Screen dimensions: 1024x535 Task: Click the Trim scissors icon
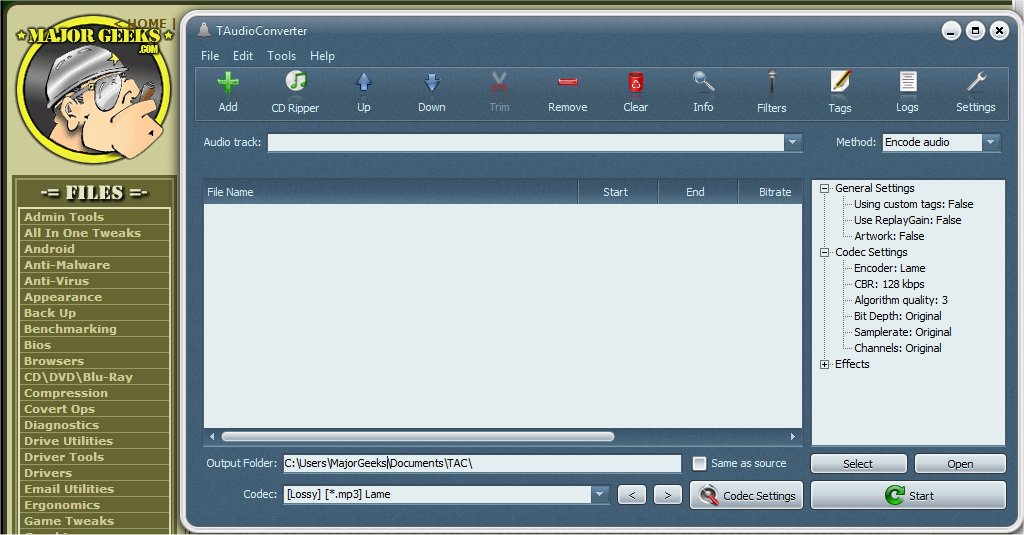[x=500, y=83]
